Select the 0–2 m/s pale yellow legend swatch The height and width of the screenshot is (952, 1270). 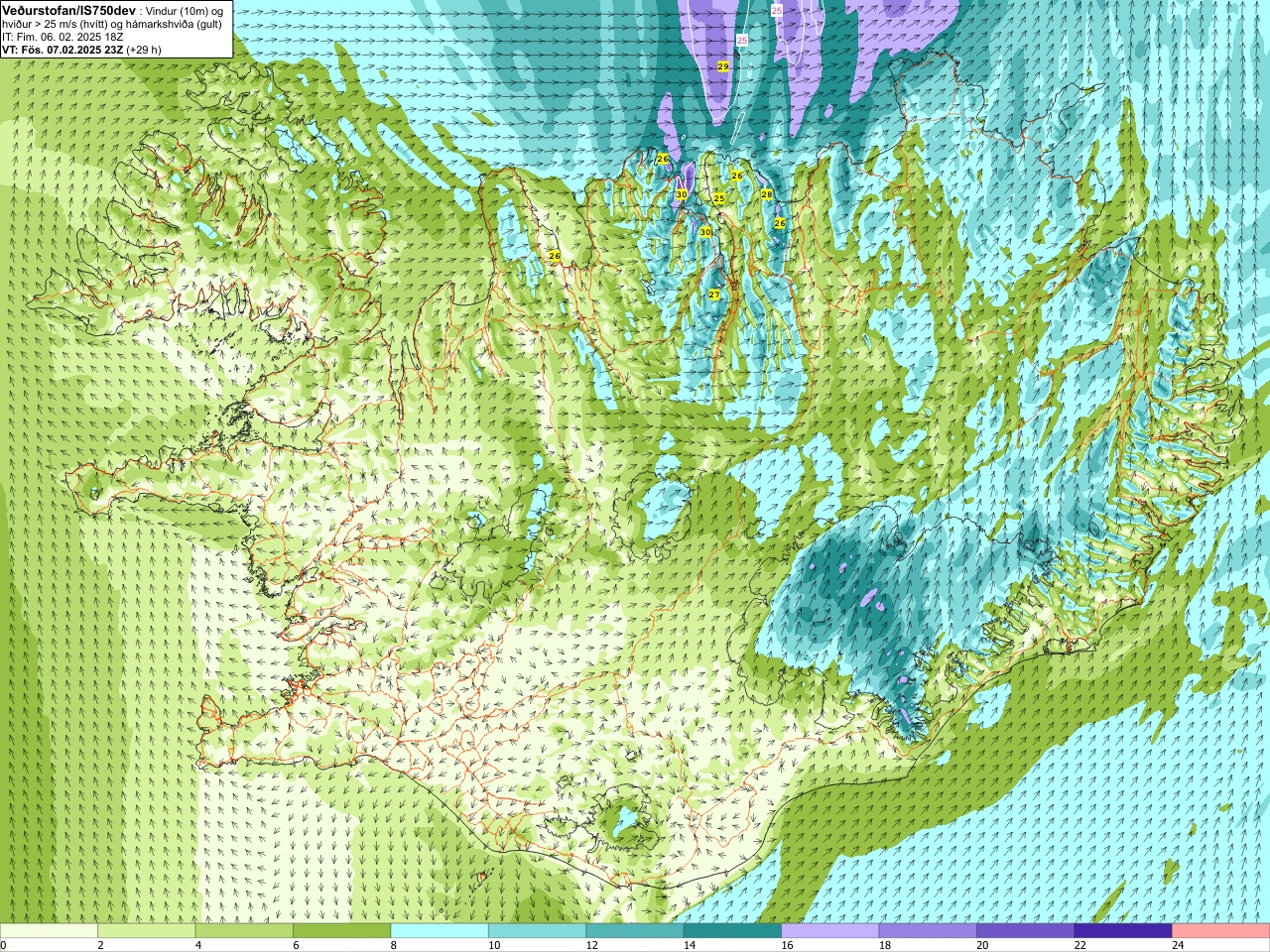pyautogui.click(x=49, y=931)
